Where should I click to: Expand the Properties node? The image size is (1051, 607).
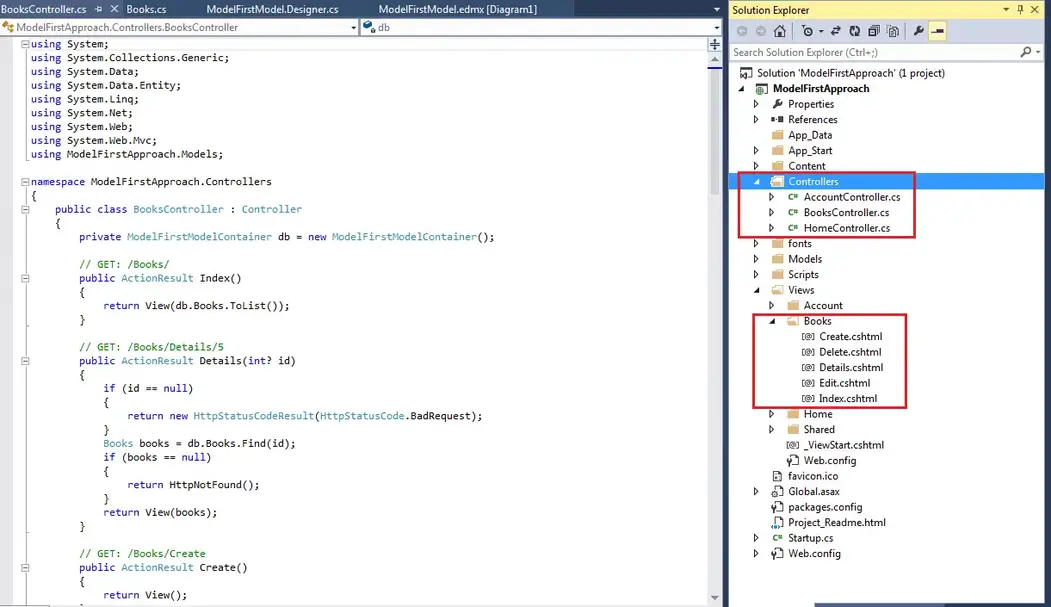756,104
